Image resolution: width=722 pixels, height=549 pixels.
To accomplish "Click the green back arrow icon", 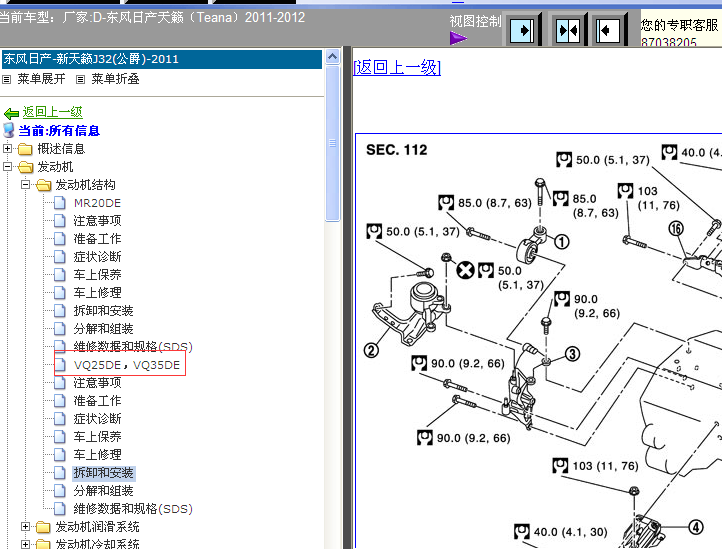I will [11, 113].
